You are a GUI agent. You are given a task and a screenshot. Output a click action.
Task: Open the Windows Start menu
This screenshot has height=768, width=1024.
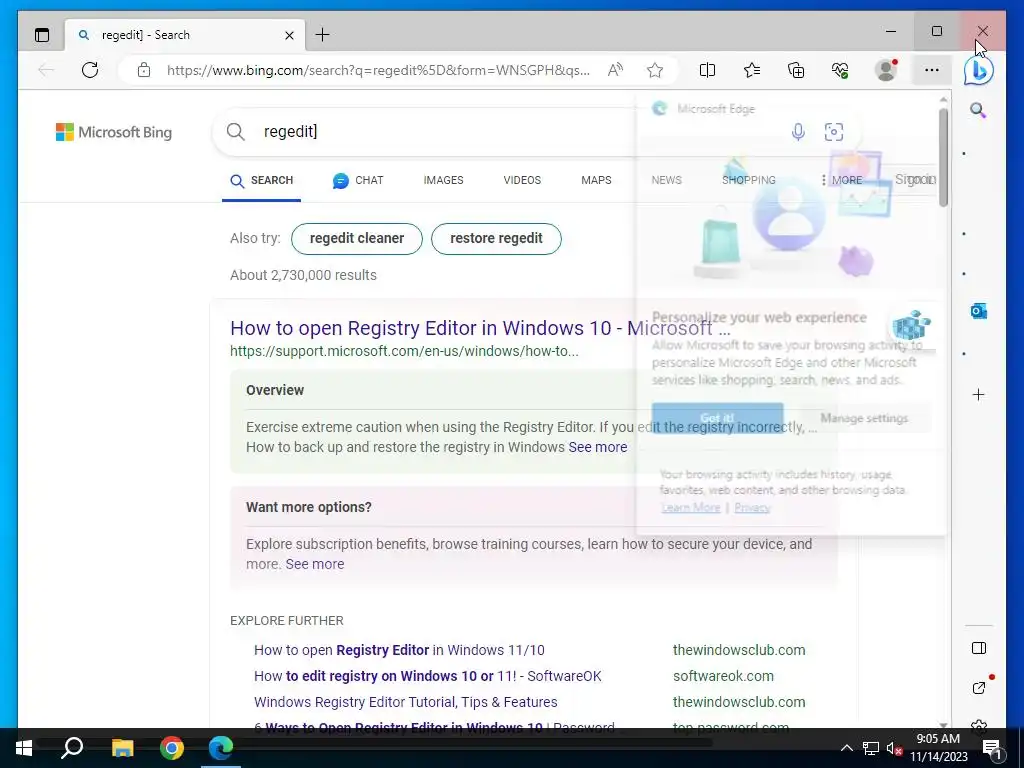point(24,748)
